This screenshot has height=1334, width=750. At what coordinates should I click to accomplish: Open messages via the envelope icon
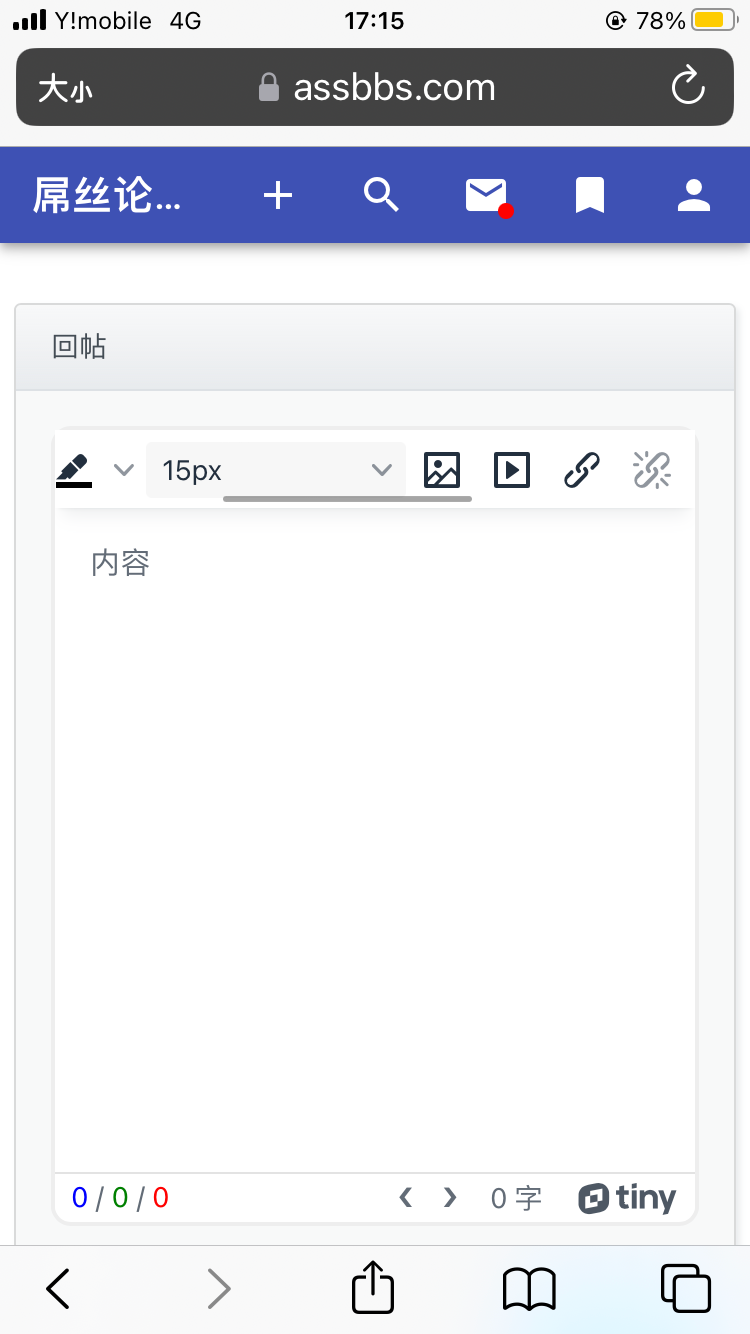(x=487, y=195)
